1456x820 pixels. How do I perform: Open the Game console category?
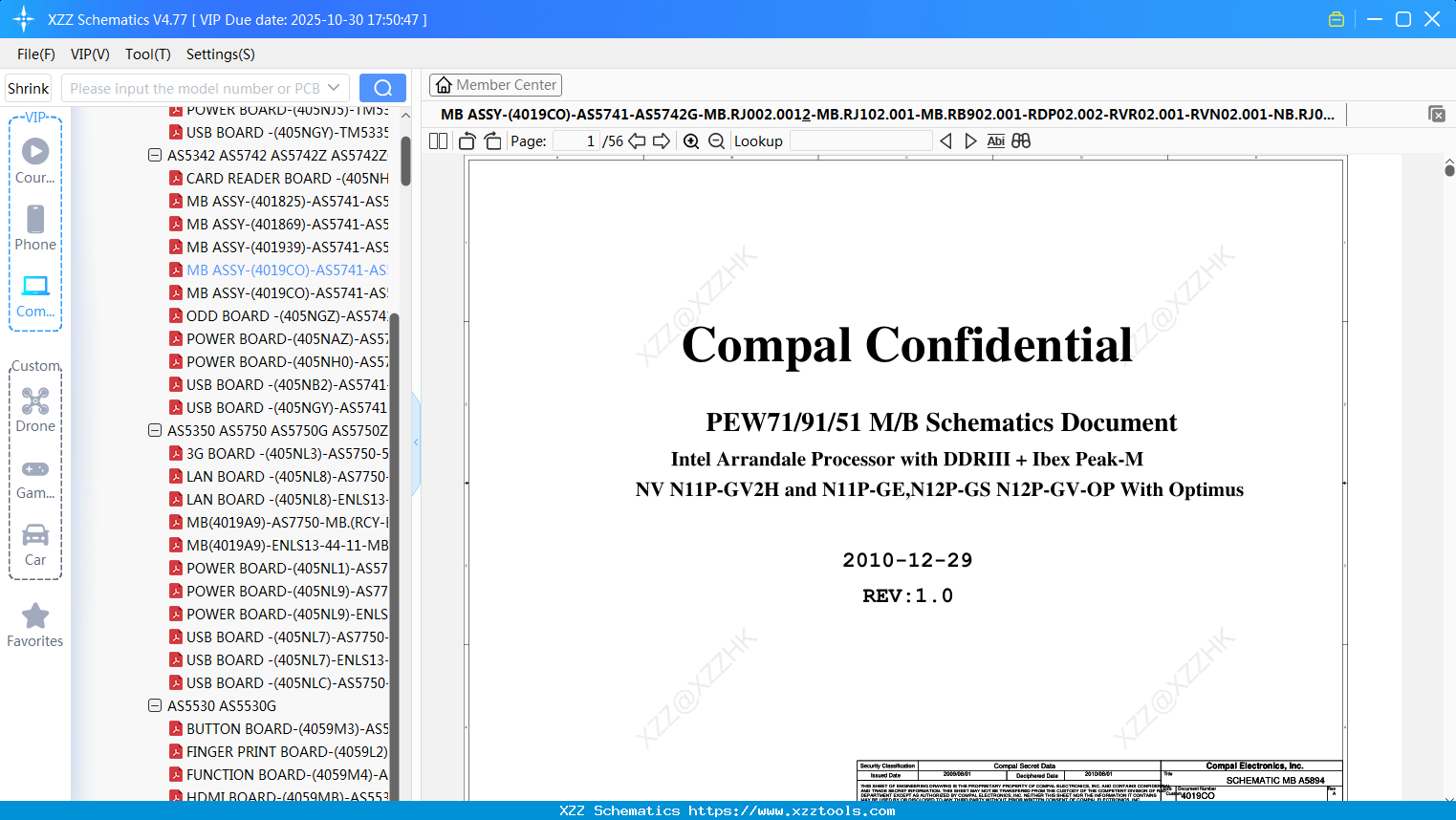click(35, 480)
